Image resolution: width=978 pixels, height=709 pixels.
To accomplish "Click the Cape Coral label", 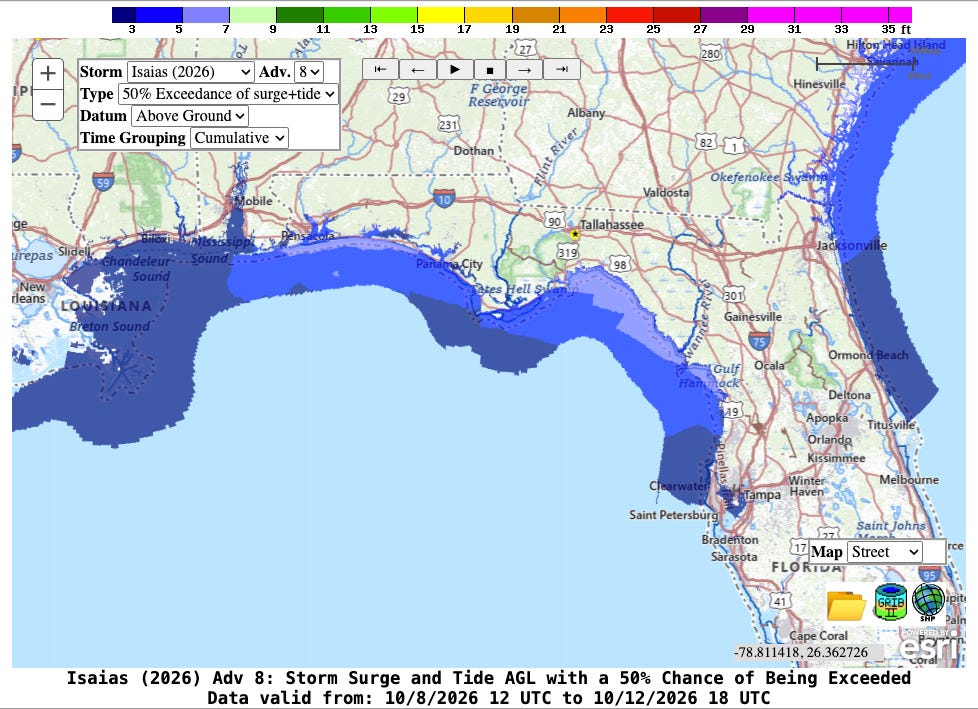I will 818,635.
